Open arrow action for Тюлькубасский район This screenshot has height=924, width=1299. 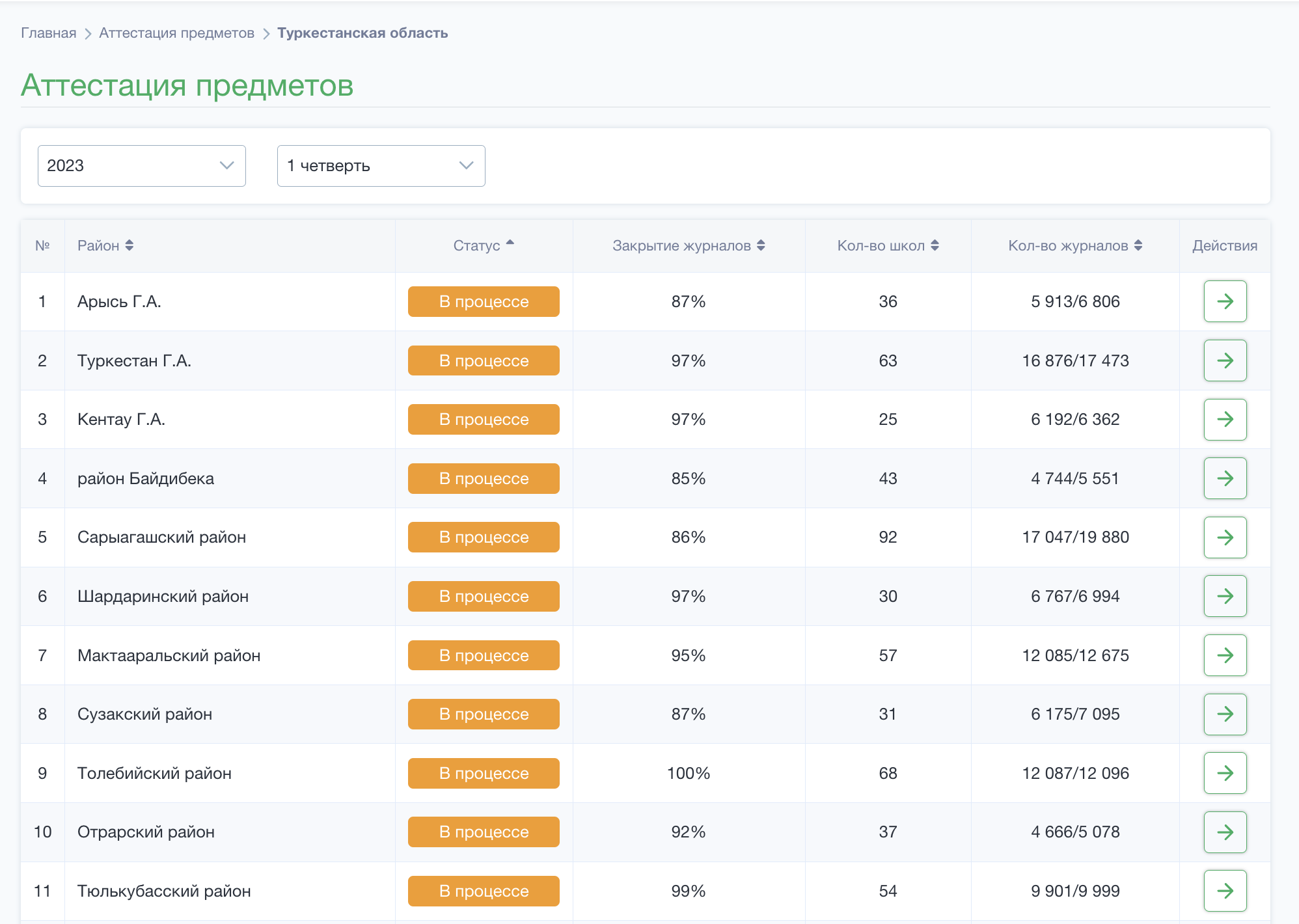point(1225,891)
